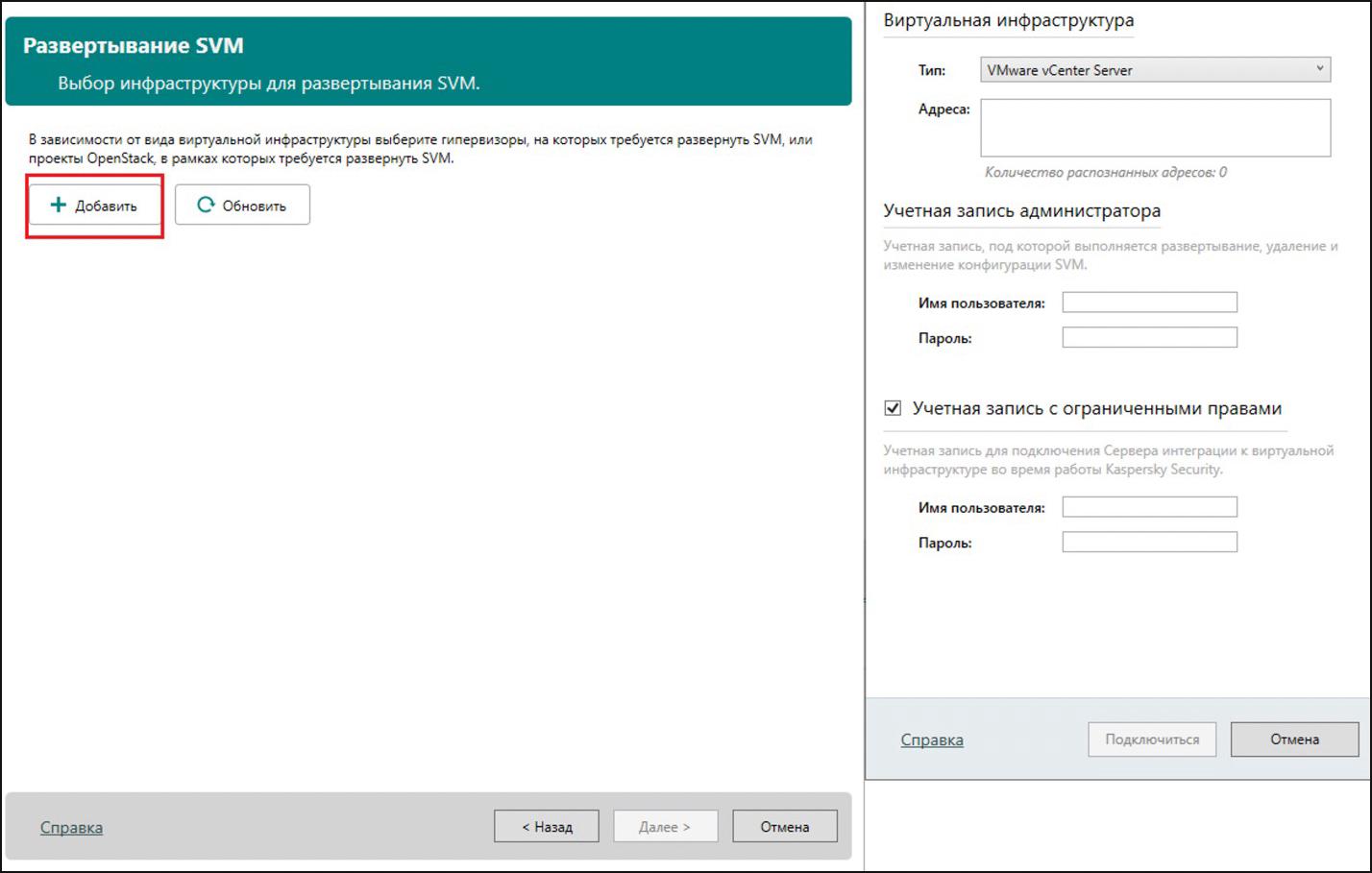This screenshot has width=1372, height=873.
Task: Click the Обновить refresh button
Action: pyautogui.click(x=242, y=205)
